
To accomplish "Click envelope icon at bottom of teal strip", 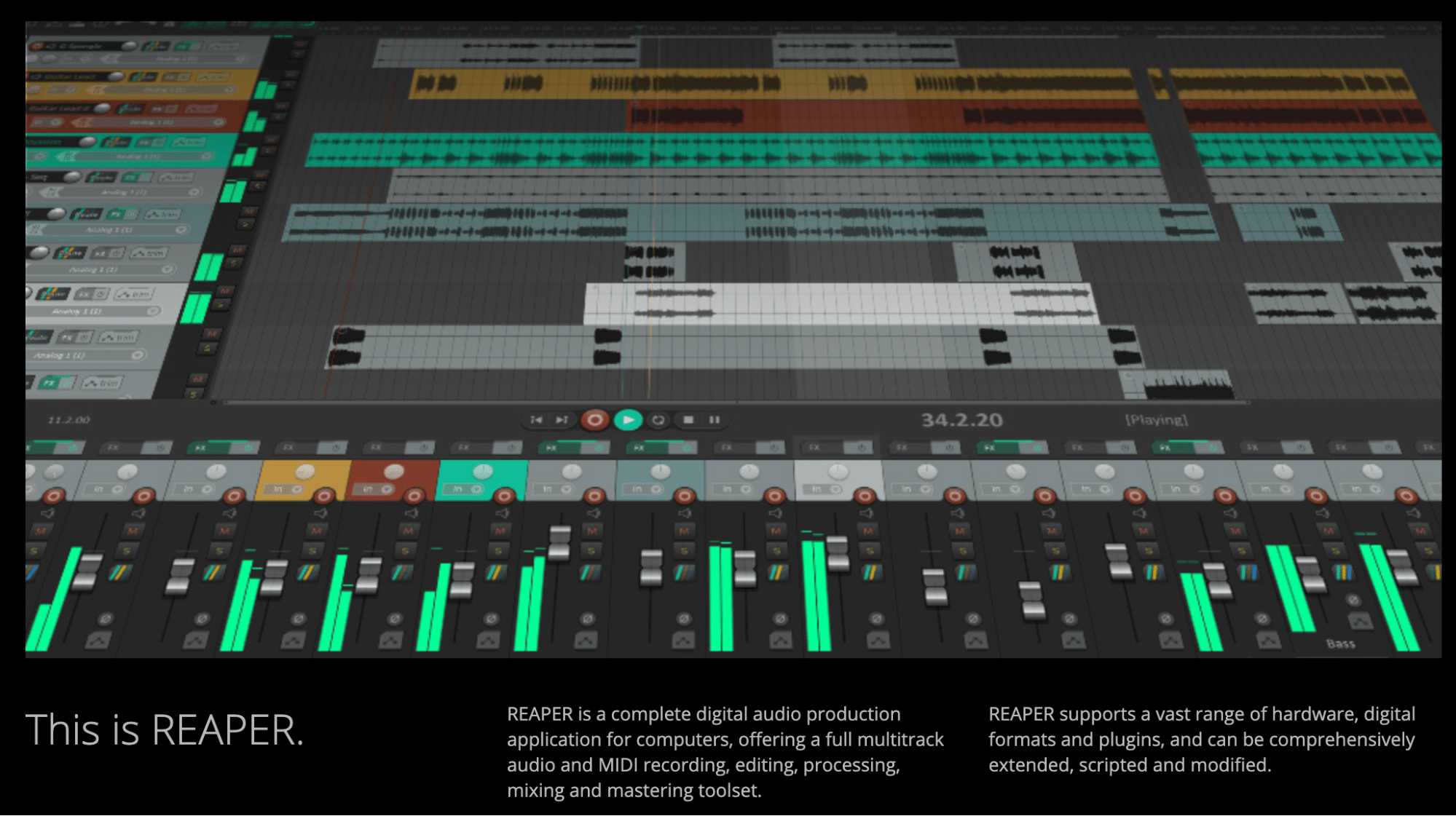I will point(488,640).
